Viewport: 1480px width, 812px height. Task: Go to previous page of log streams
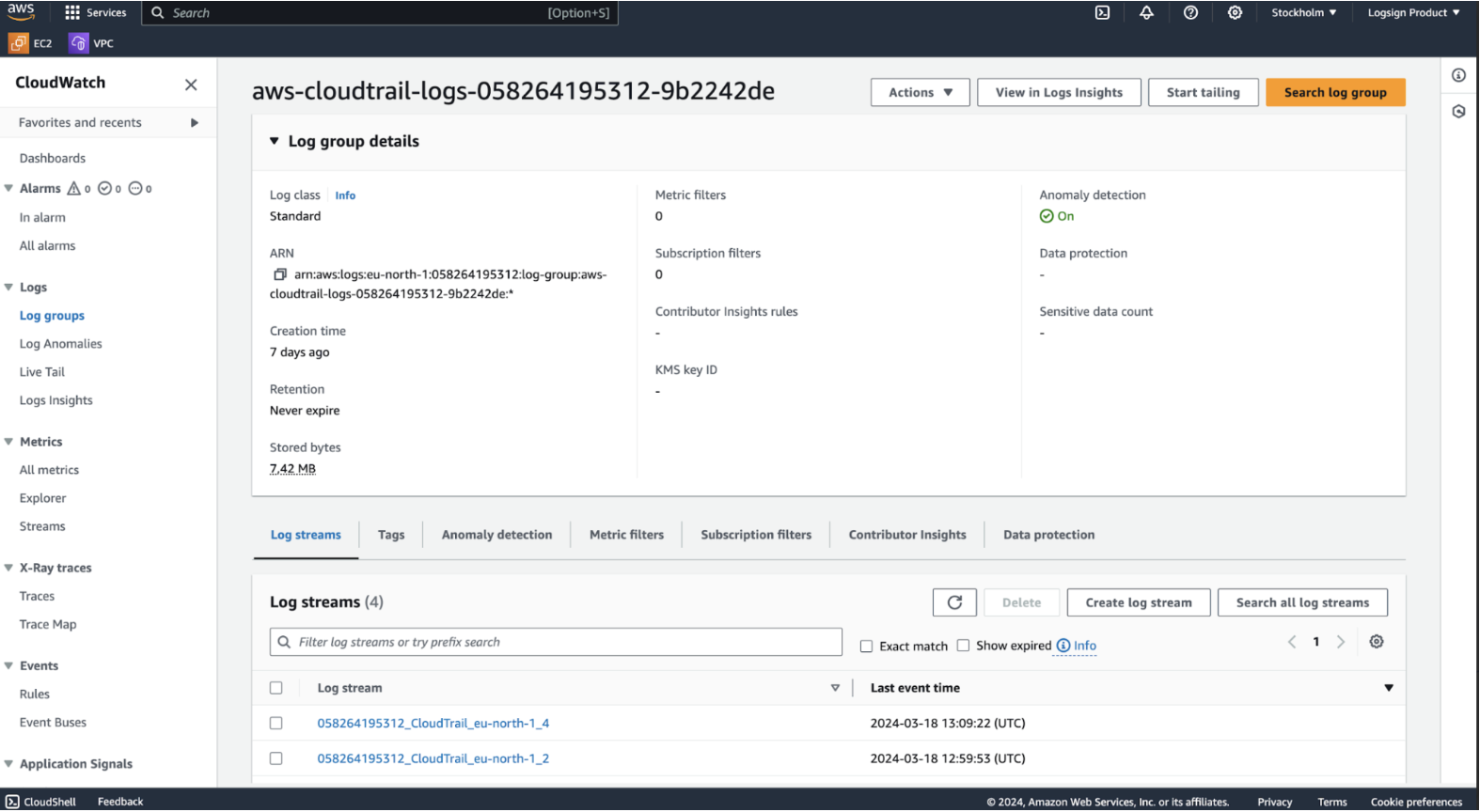click(1292, 642)
